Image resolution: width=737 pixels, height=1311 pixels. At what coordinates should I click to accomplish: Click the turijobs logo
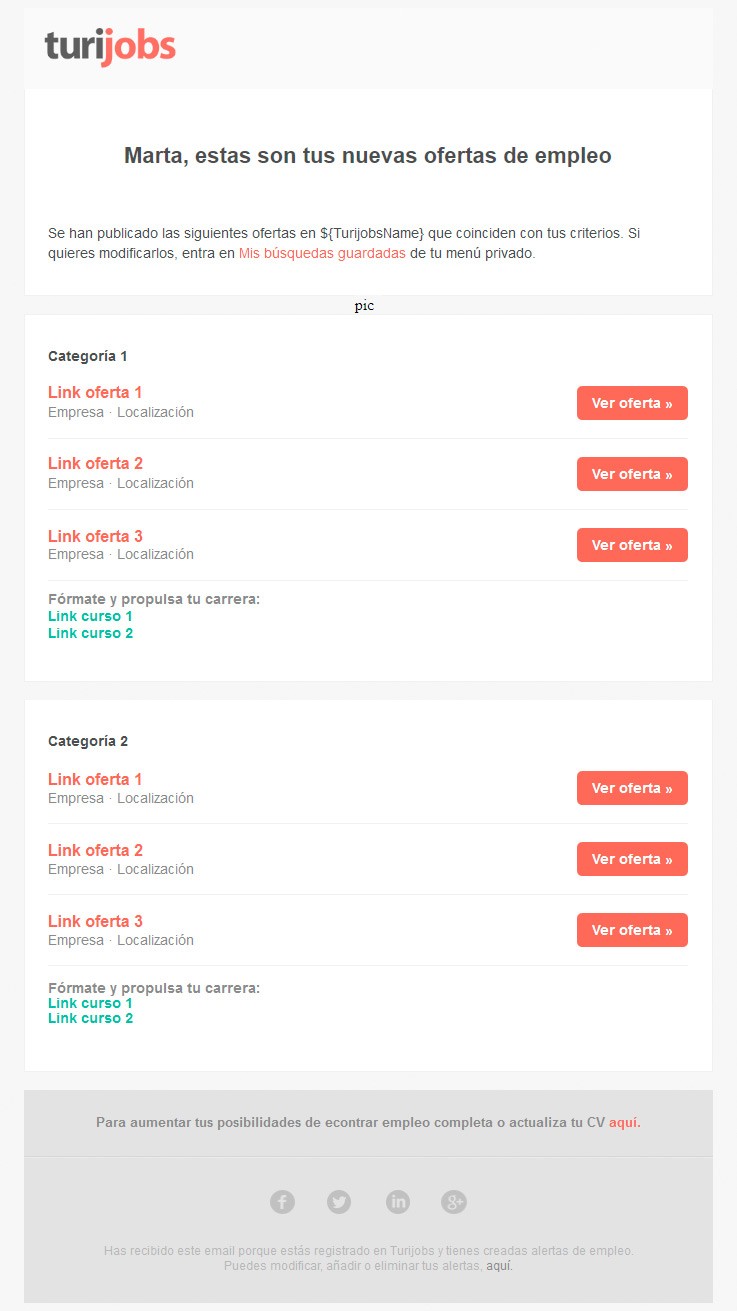pos(110,47)
